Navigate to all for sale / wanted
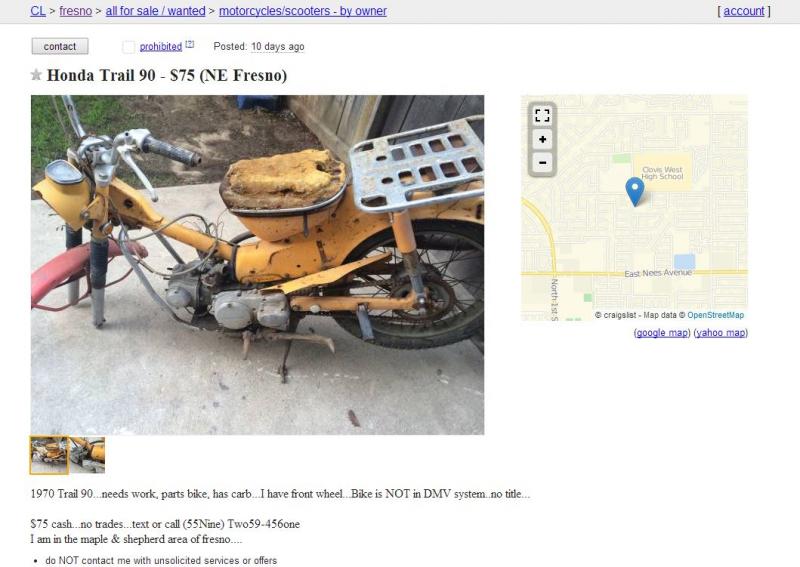Image resolution: width=800 pixels, height=567 pixels. (156, 11)
